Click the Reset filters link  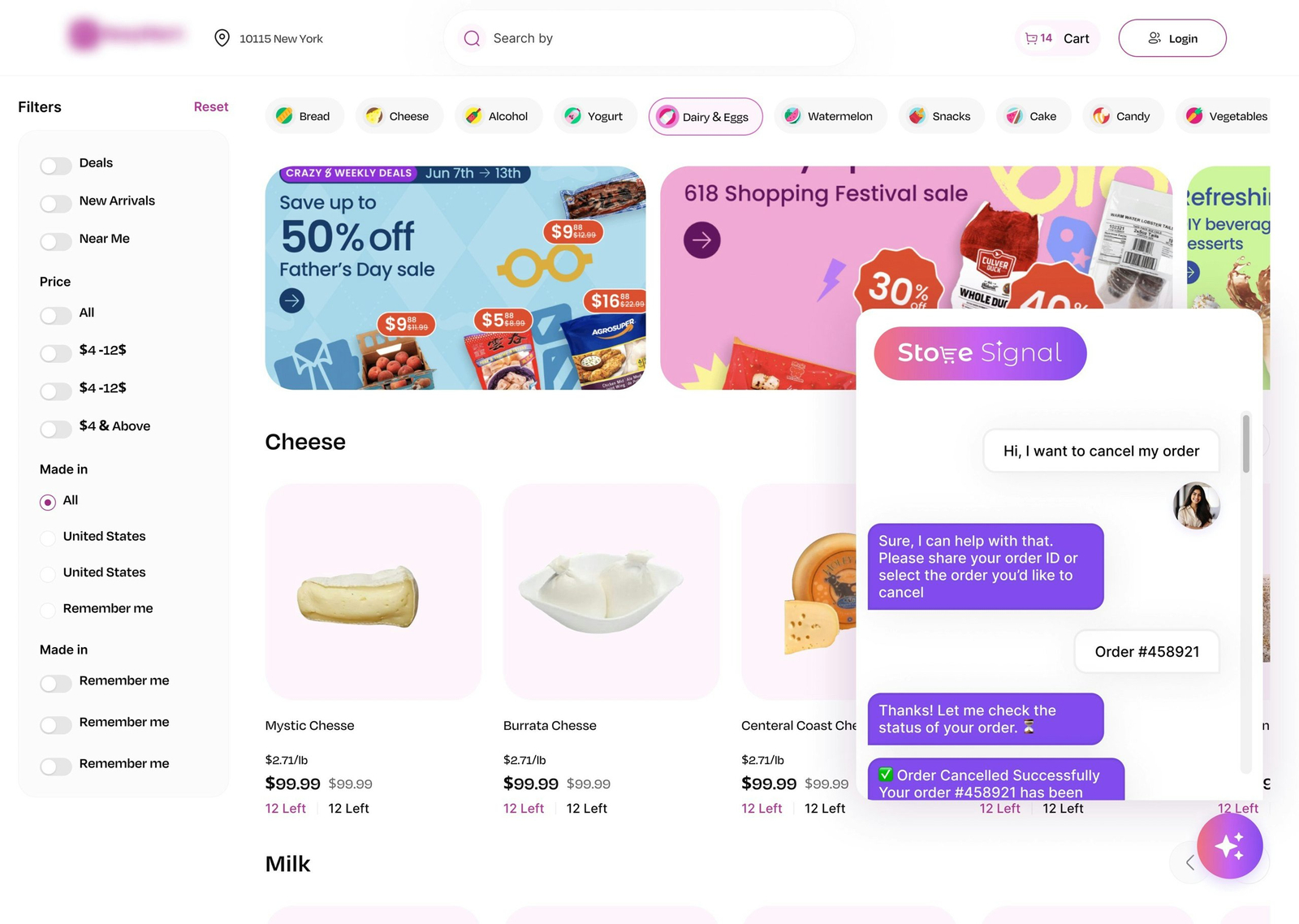[211, 106]
